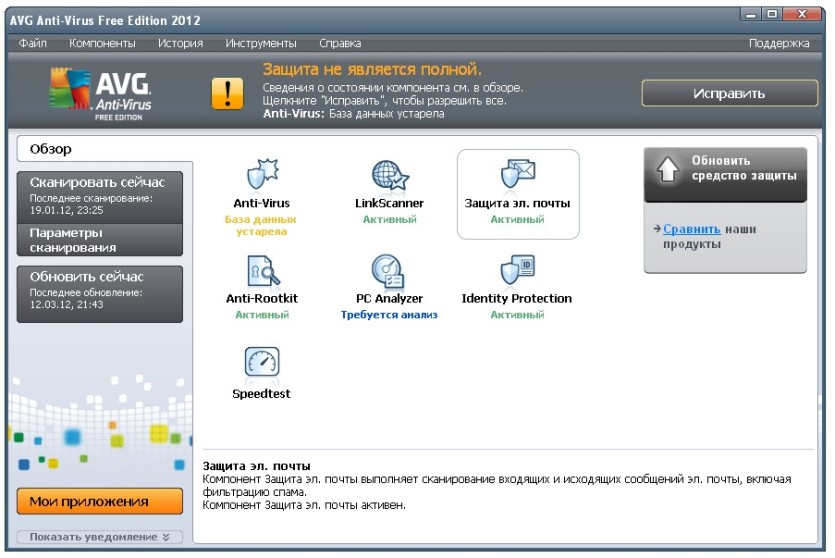835x558 pixels.
Task: Click the AVG Anti-Virus logo
Action: [100, 94]
